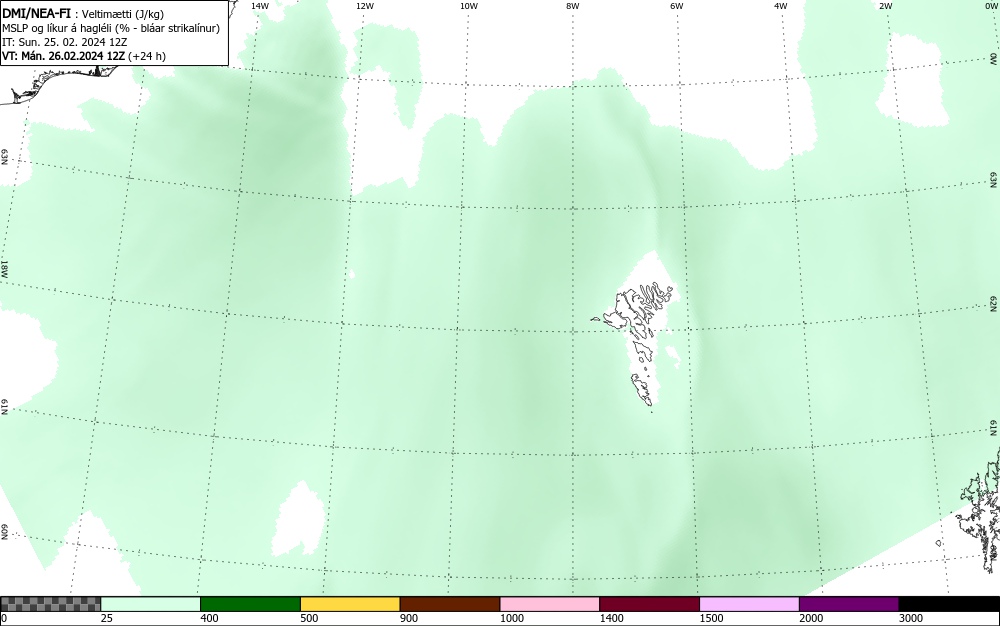
Task: Choose the lavender 1500–2000 legend swatch
Action: (x=749, y=604)
